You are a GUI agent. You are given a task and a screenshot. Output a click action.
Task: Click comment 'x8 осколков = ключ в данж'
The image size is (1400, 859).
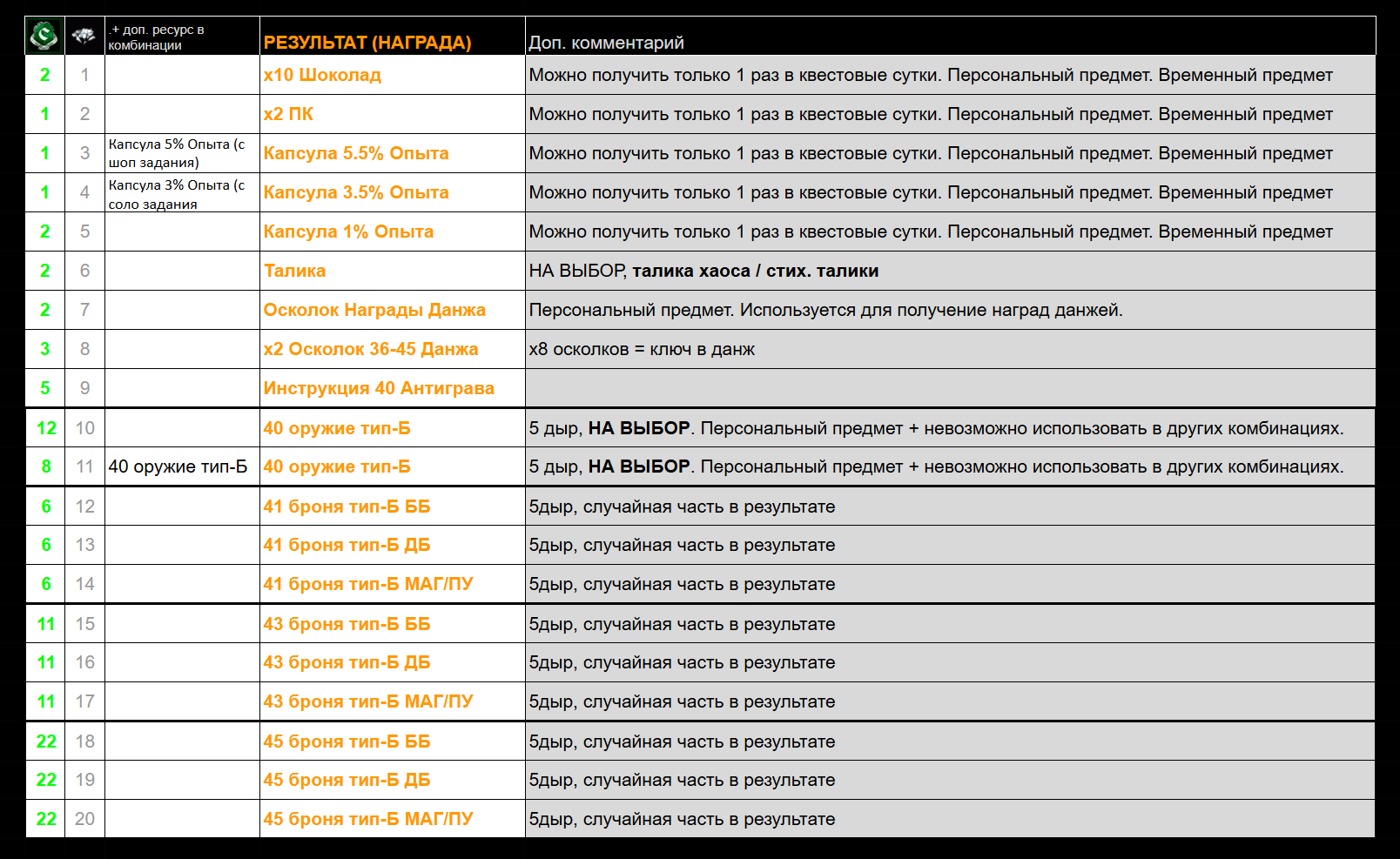pos(642,349)
